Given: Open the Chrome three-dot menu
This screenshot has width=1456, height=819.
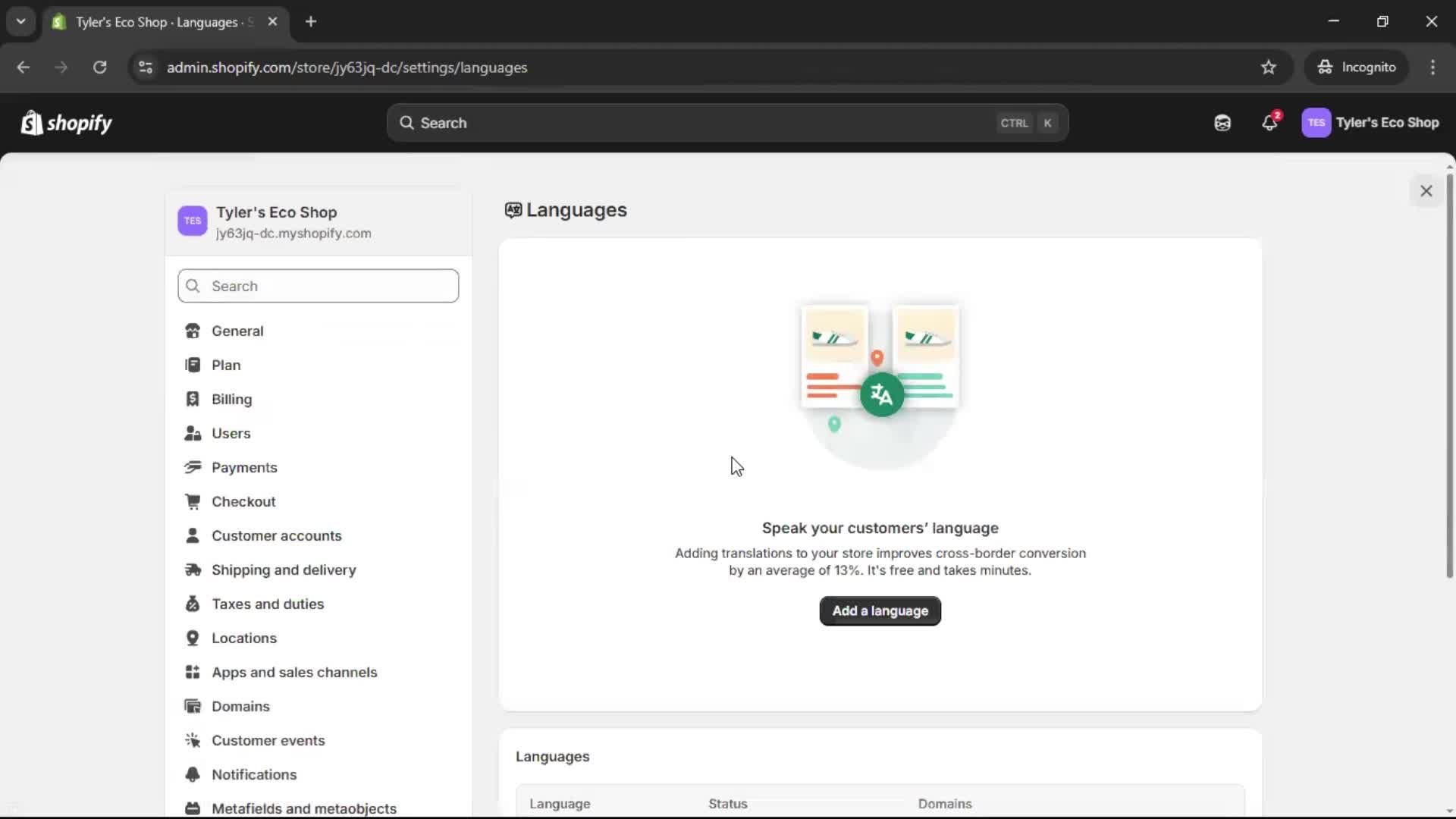Looking at the screenshot, I should point(1432,67).
